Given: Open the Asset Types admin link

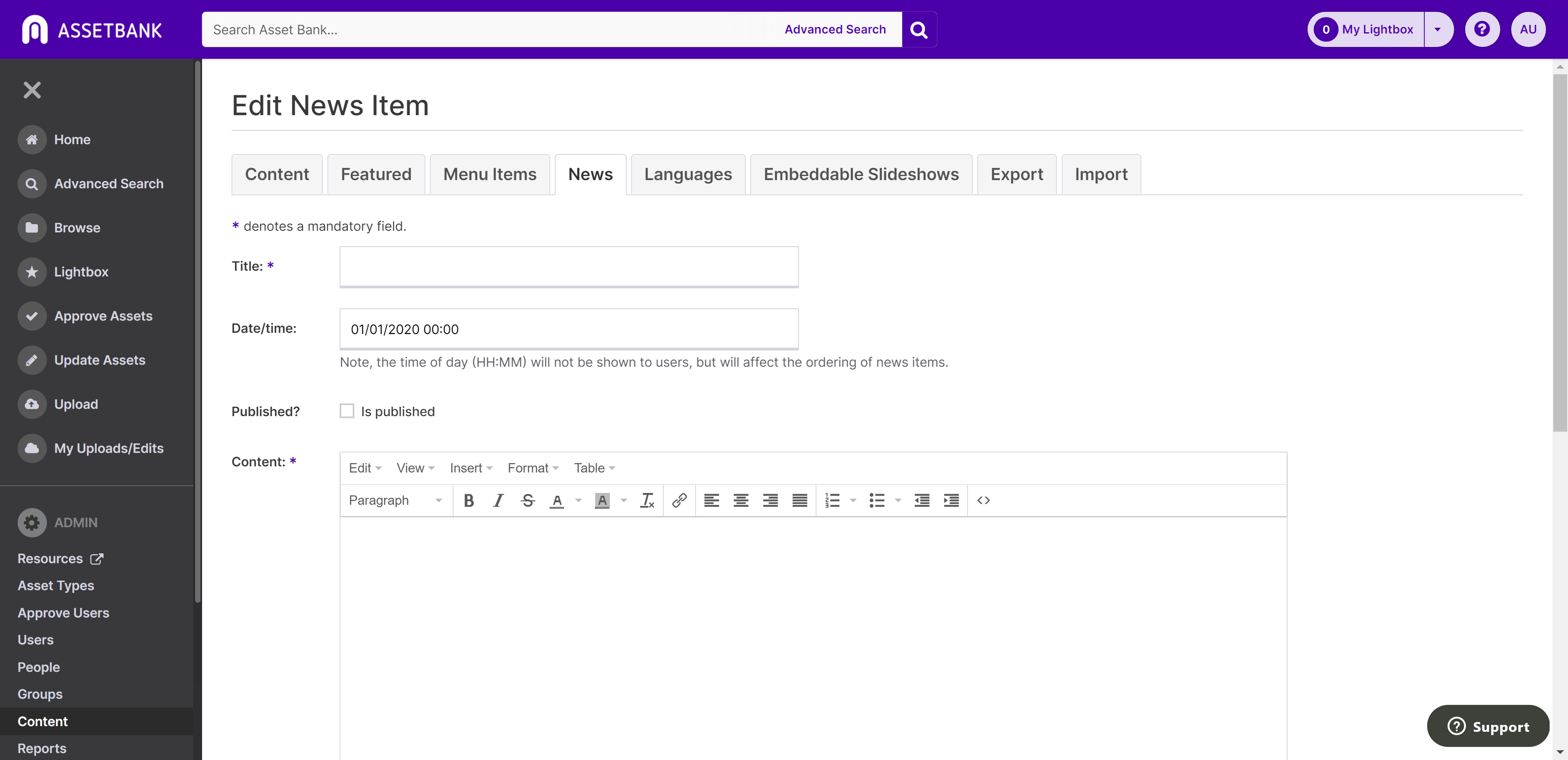Looking at the screenshot, I should point(56,585).
